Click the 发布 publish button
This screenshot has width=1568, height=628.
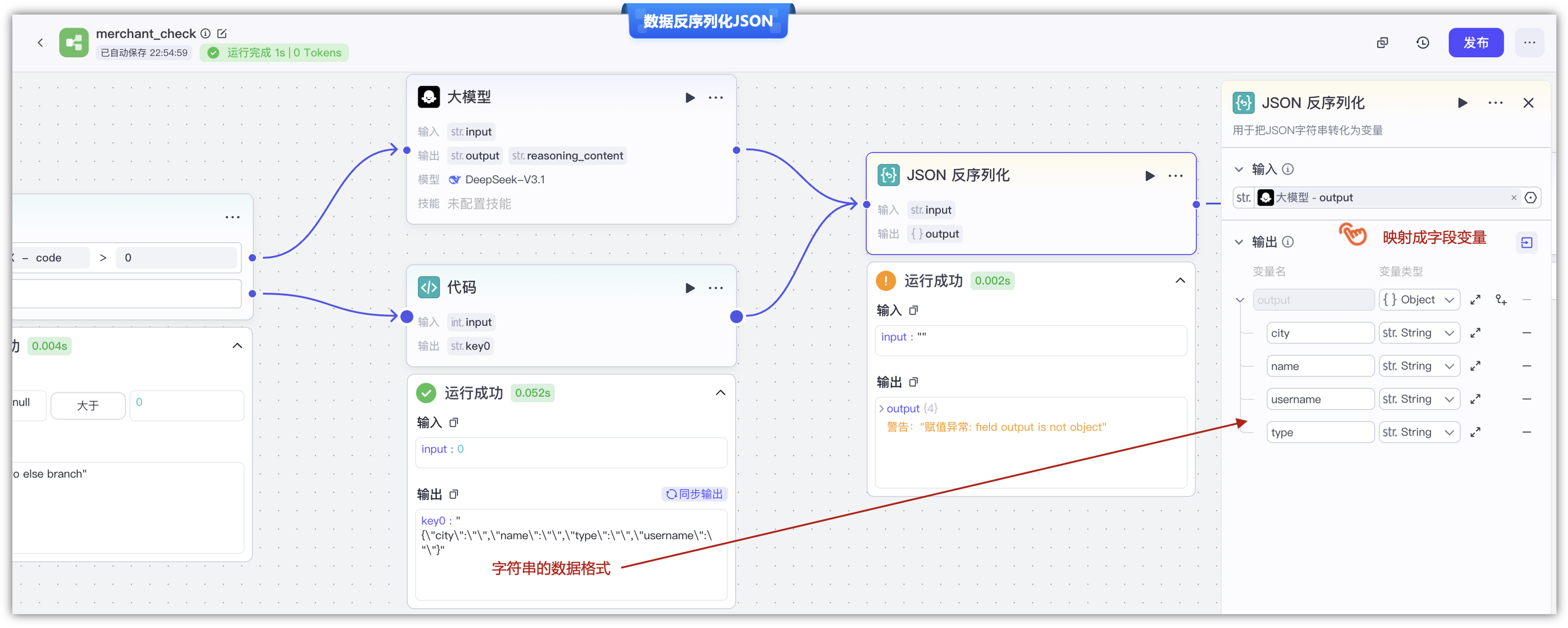click(x=1475, y=43)
